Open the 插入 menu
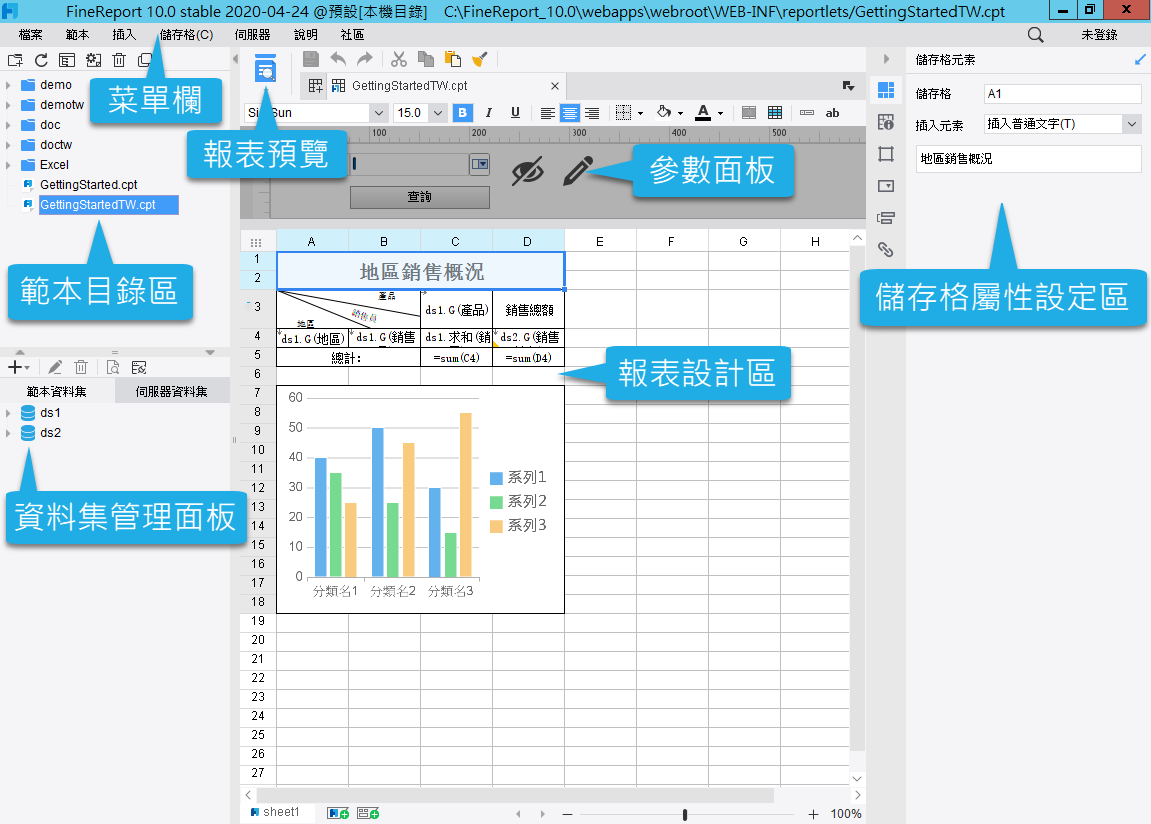 [x=124, y=35]
